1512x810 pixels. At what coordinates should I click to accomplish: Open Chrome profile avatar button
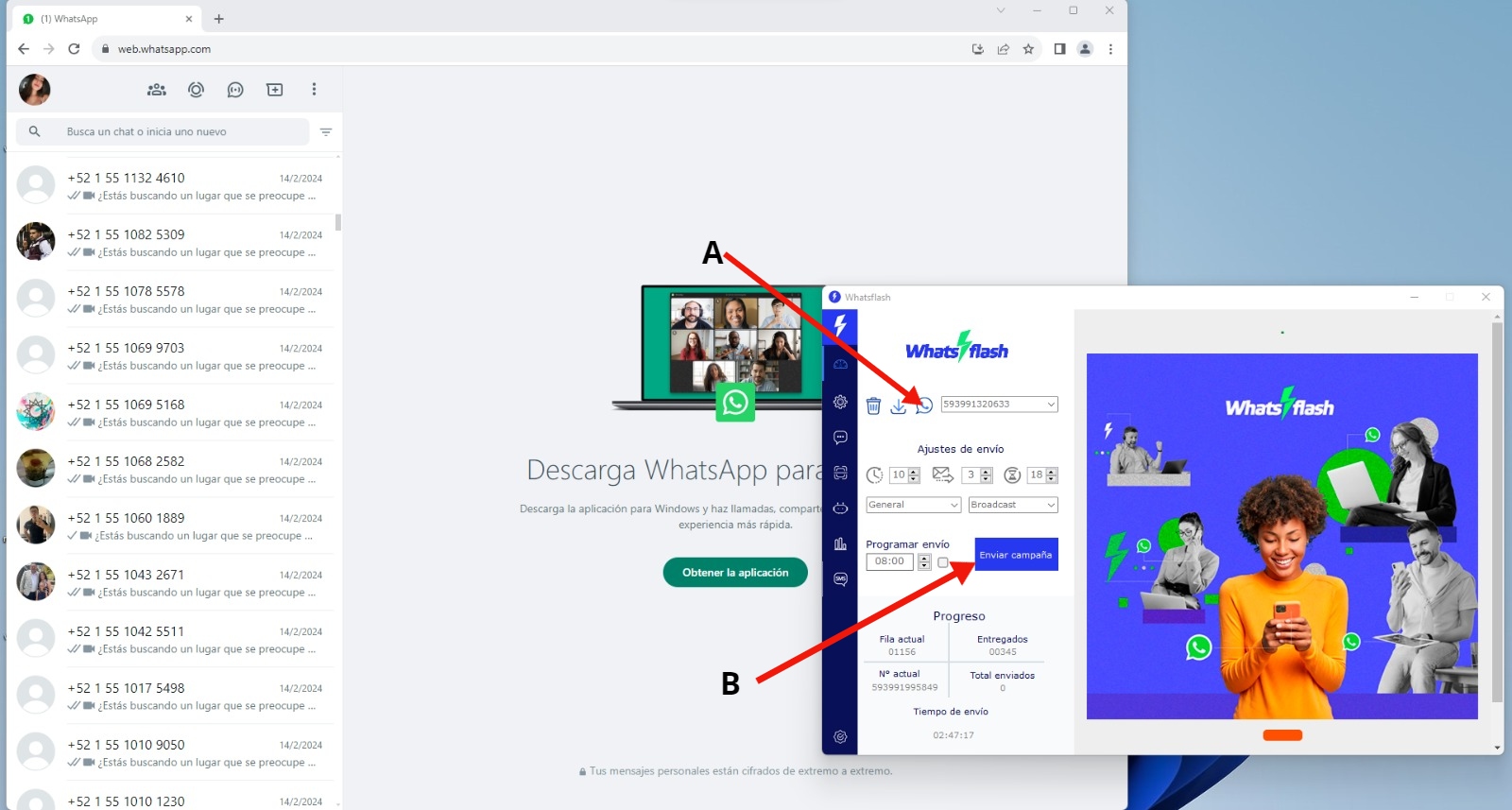1085,49
